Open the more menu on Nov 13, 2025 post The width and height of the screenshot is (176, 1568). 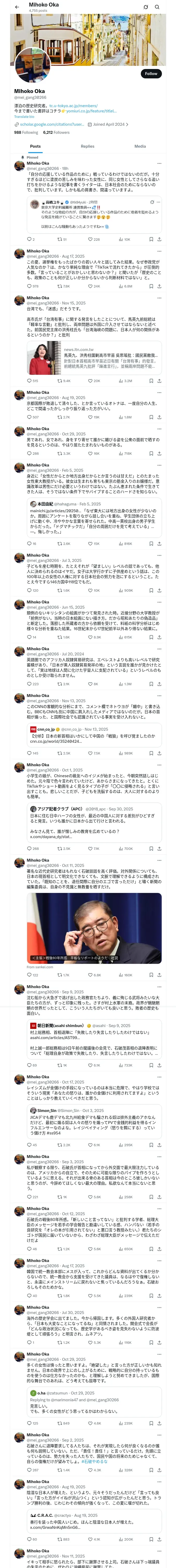click(160, 695)
